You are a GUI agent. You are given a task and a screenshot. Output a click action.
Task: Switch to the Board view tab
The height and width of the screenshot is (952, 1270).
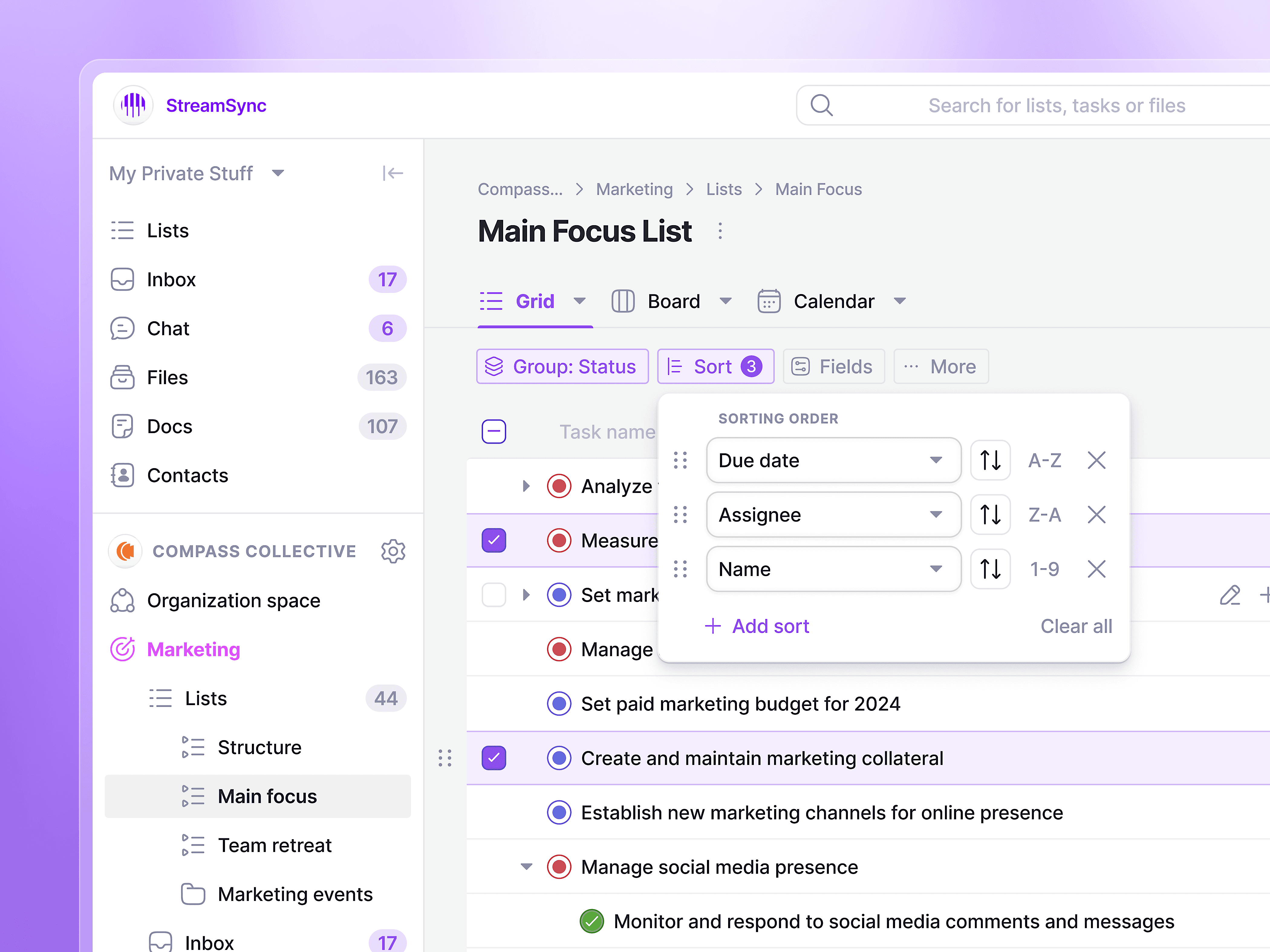(673, 301)
